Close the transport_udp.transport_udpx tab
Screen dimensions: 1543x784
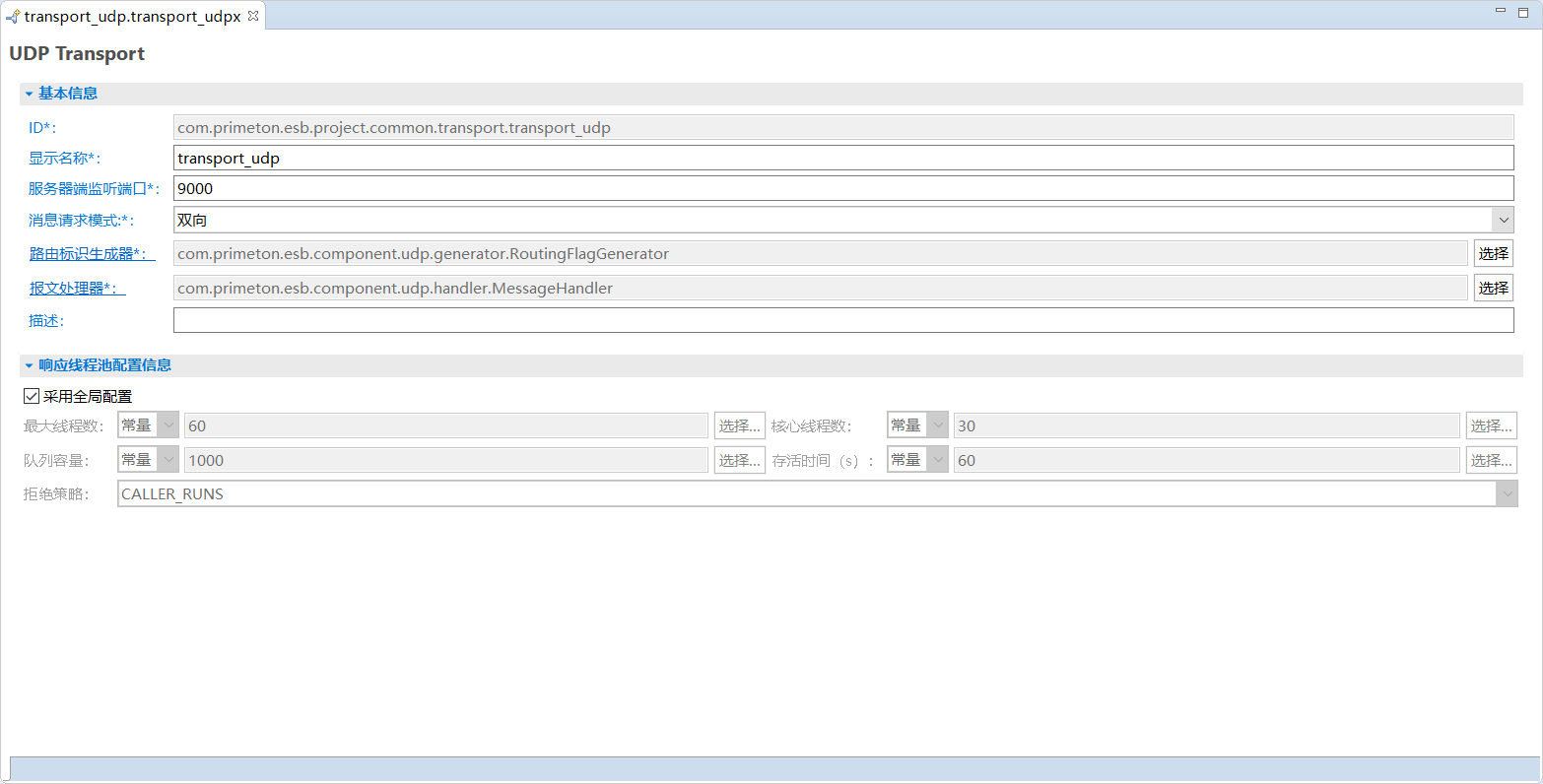(x=252, y=16)
